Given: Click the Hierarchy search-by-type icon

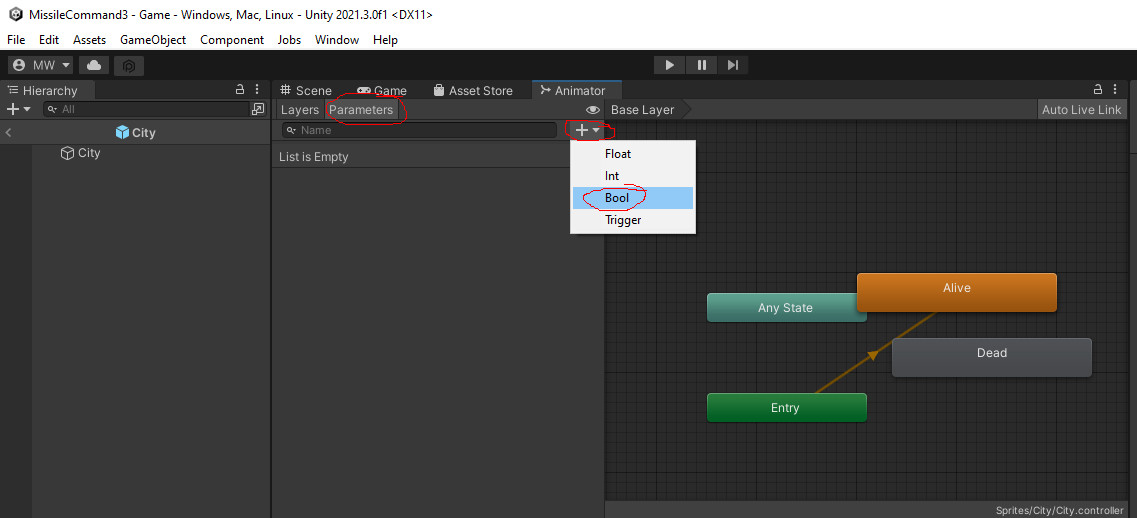Looking at the screenshot, I should tap(258, 109).
